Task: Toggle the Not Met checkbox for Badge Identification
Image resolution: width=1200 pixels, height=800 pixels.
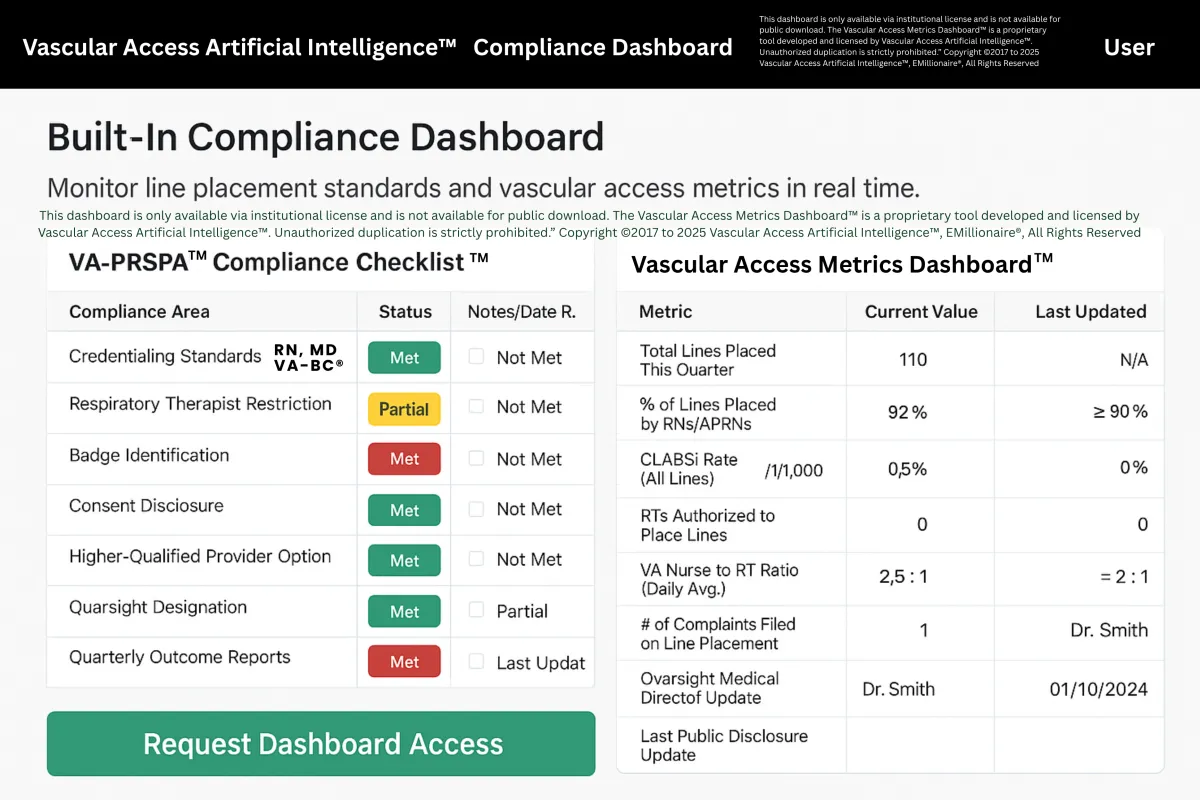Action: tap(477, 458)
